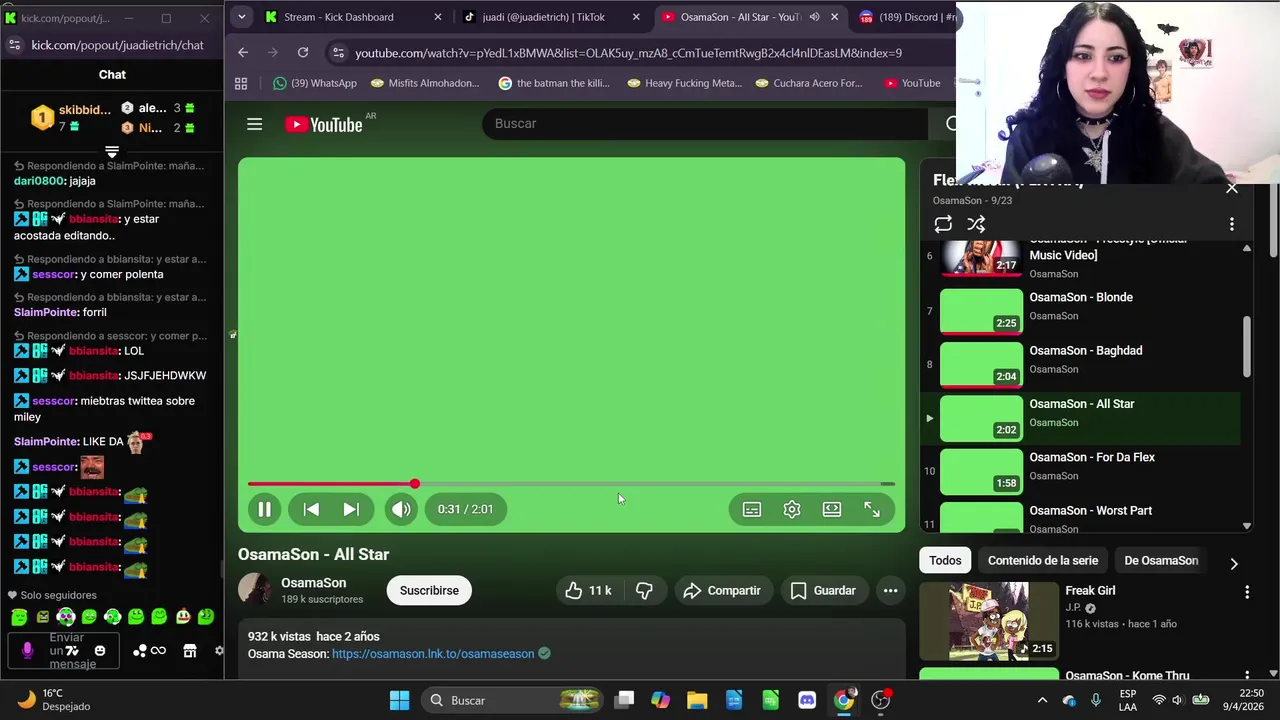Show more filter chips arrow
Image resolution: width=1280 pixels, height=720 pixels.
coord(1234,563)
